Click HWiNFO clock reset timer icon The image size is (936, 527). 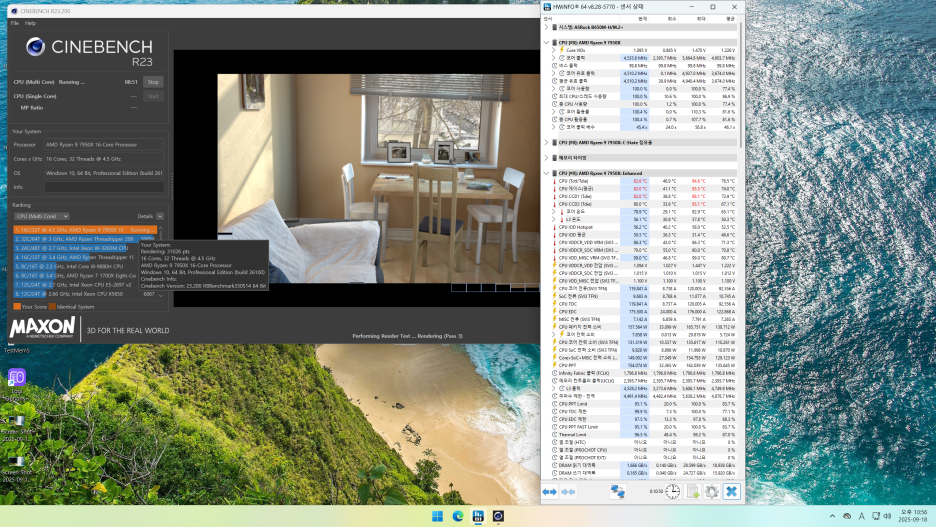[673, 491]
